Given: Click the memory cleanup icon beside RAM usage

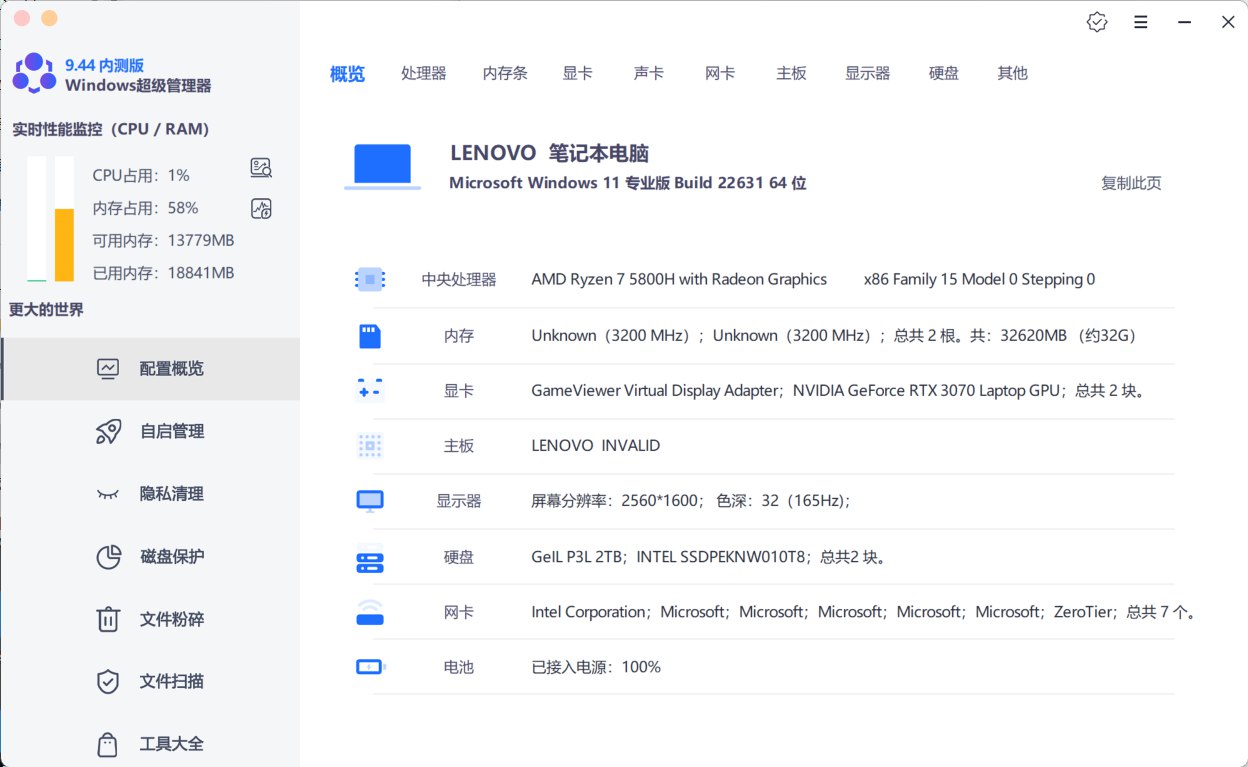Looking at the screenshot, I should (x=261, y=208).
